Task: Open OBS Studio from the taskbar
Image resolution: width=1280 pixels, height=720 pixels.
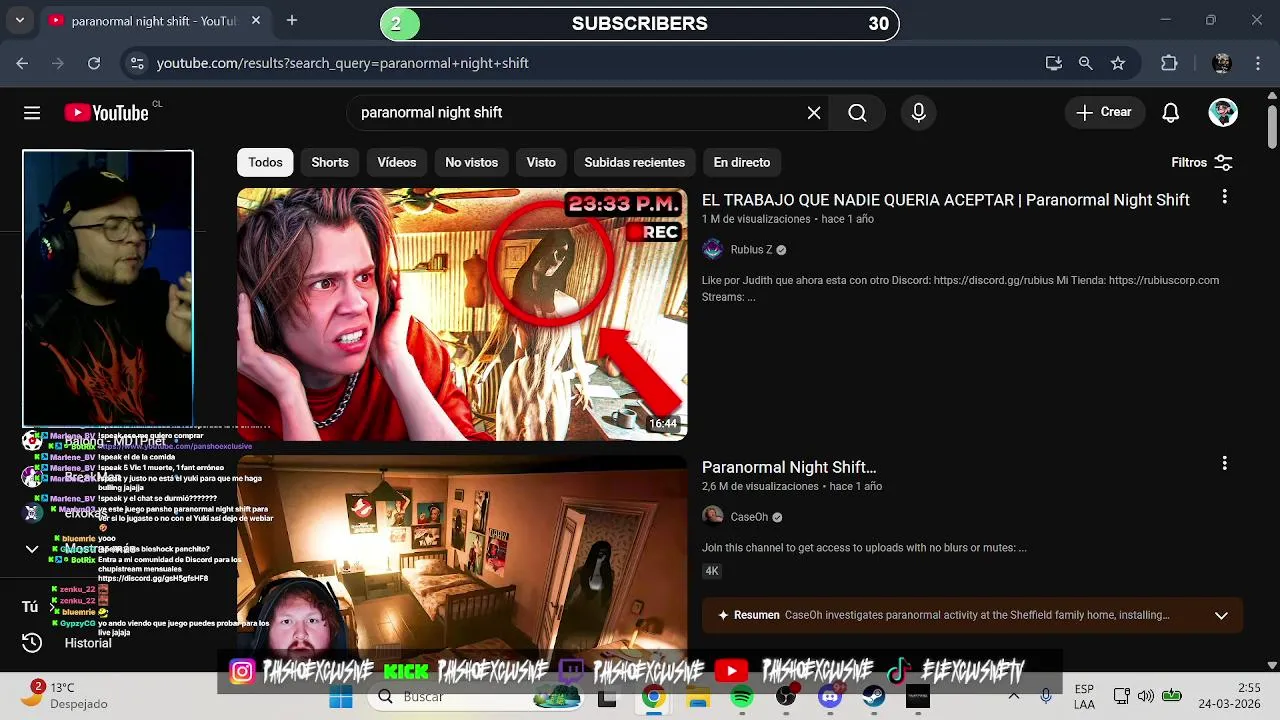Action: pos(786,697)
